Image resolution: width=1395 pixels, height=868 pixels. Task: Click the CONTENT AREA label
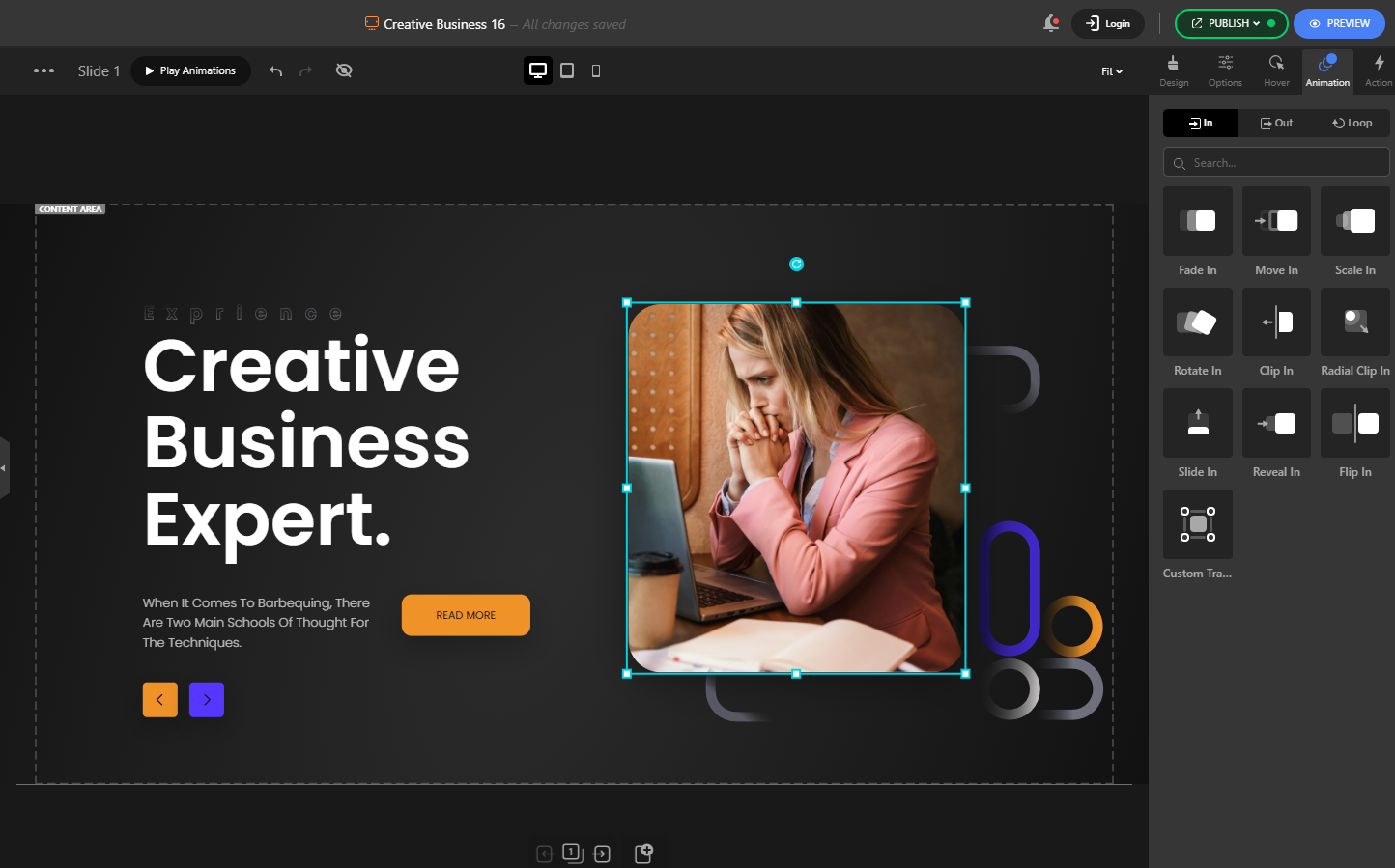pos(71,209)
